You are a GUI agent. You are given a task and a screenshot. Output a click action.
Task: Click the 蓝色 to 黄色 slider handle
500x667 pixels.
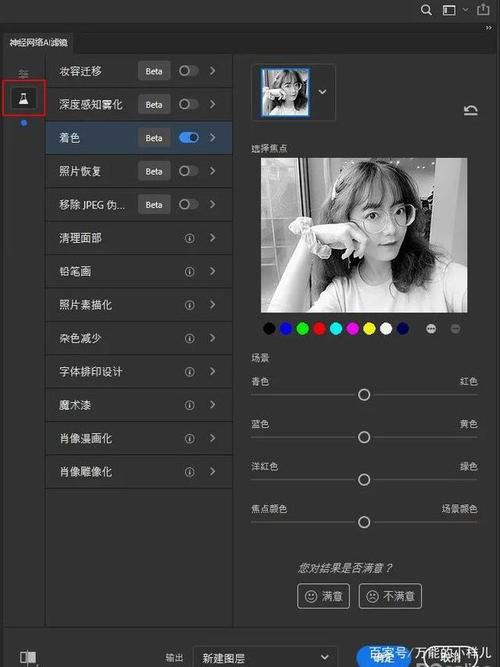(364, 437)
